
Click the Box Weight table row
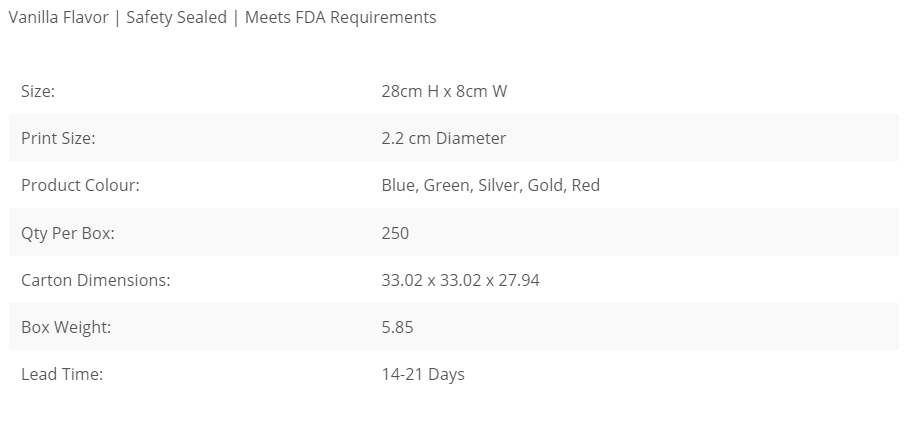pyautogui.click(x=454, y=327)
